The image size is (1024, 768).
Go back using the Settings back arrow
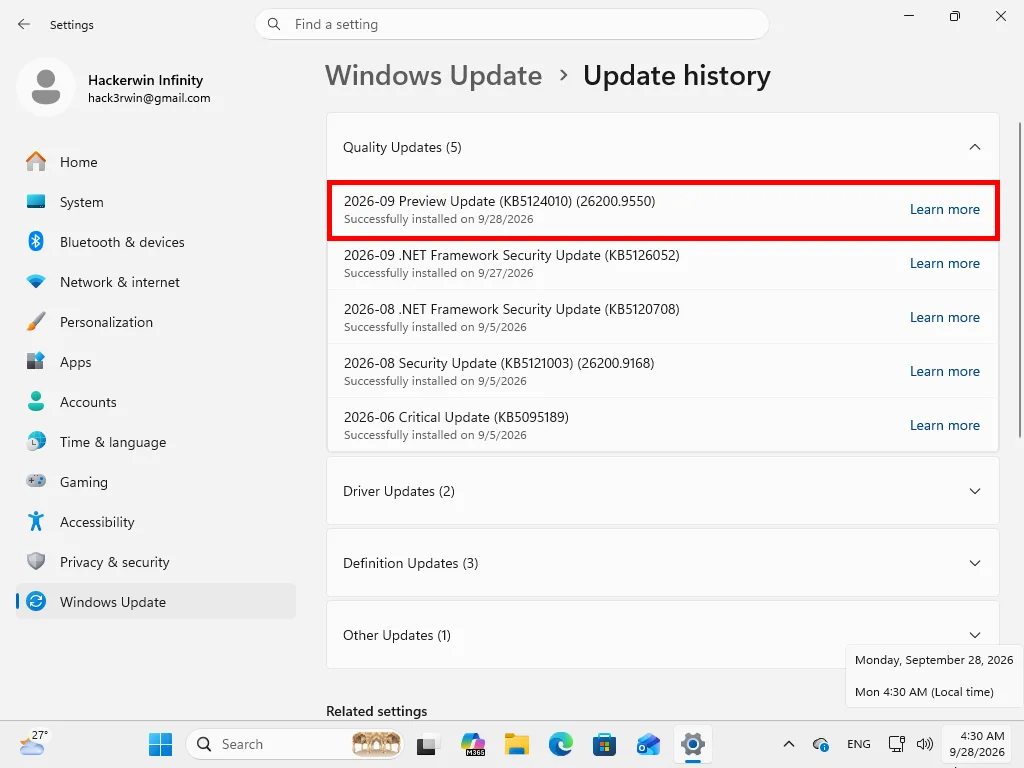pos(24,24)
